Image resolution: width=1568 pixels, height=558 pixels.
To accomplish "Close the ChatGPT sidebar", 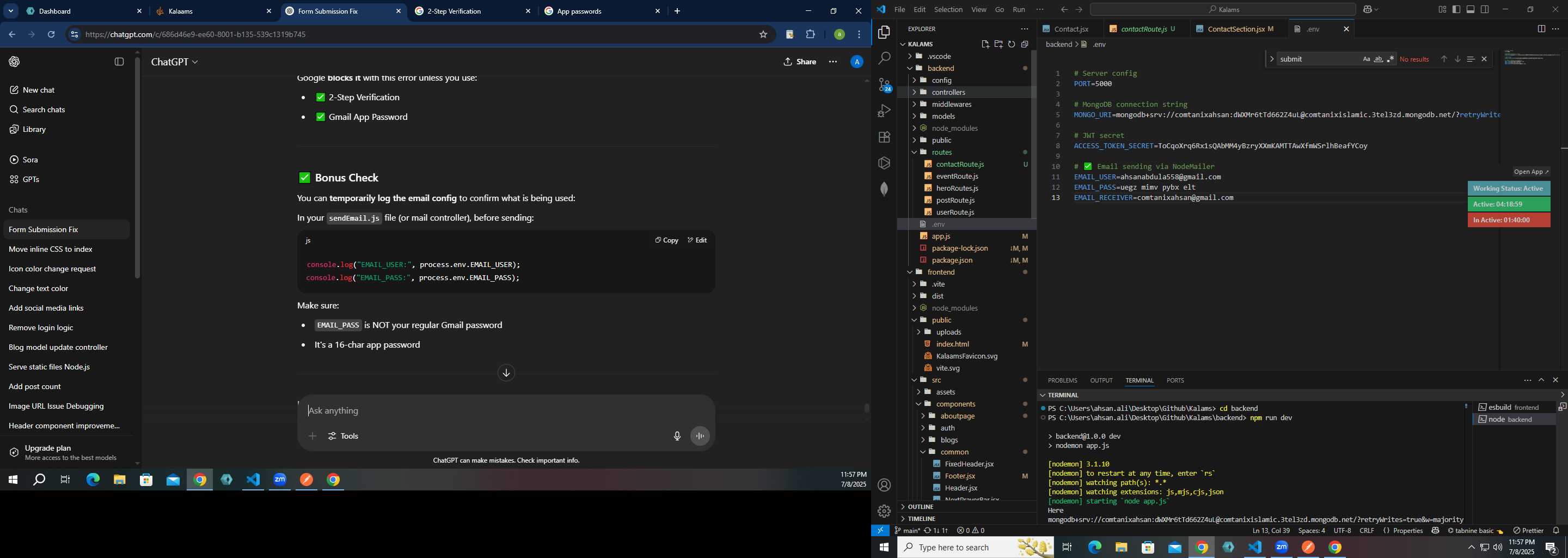I will tap(119, 62).
